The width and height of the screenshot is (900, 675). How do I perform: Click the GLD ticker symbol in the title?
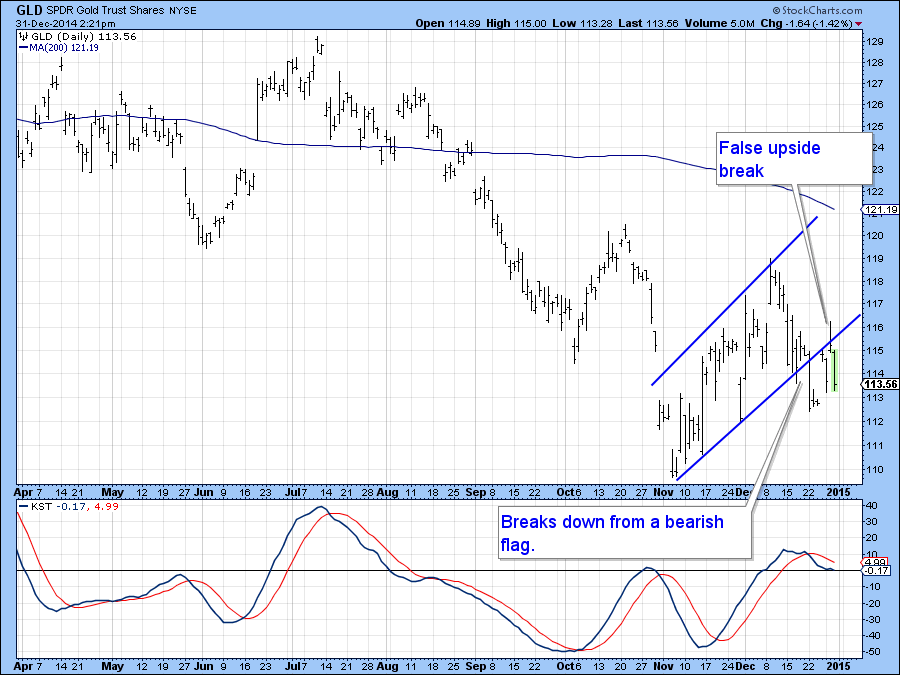click(x=29, y=10)
